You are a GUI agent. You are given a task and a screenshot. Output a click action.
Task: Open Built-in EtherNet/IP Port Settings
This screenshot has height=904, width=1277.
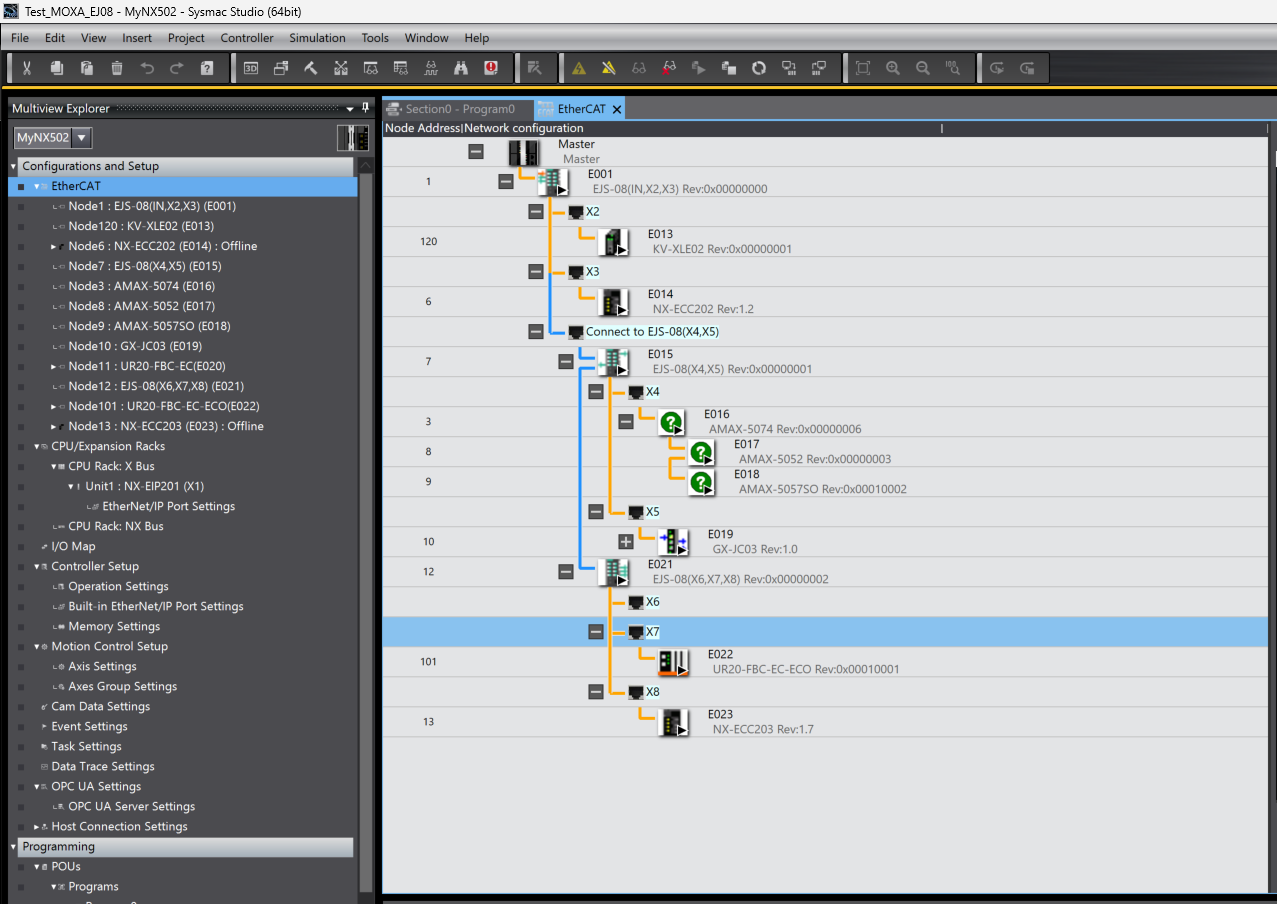point(155,606)
